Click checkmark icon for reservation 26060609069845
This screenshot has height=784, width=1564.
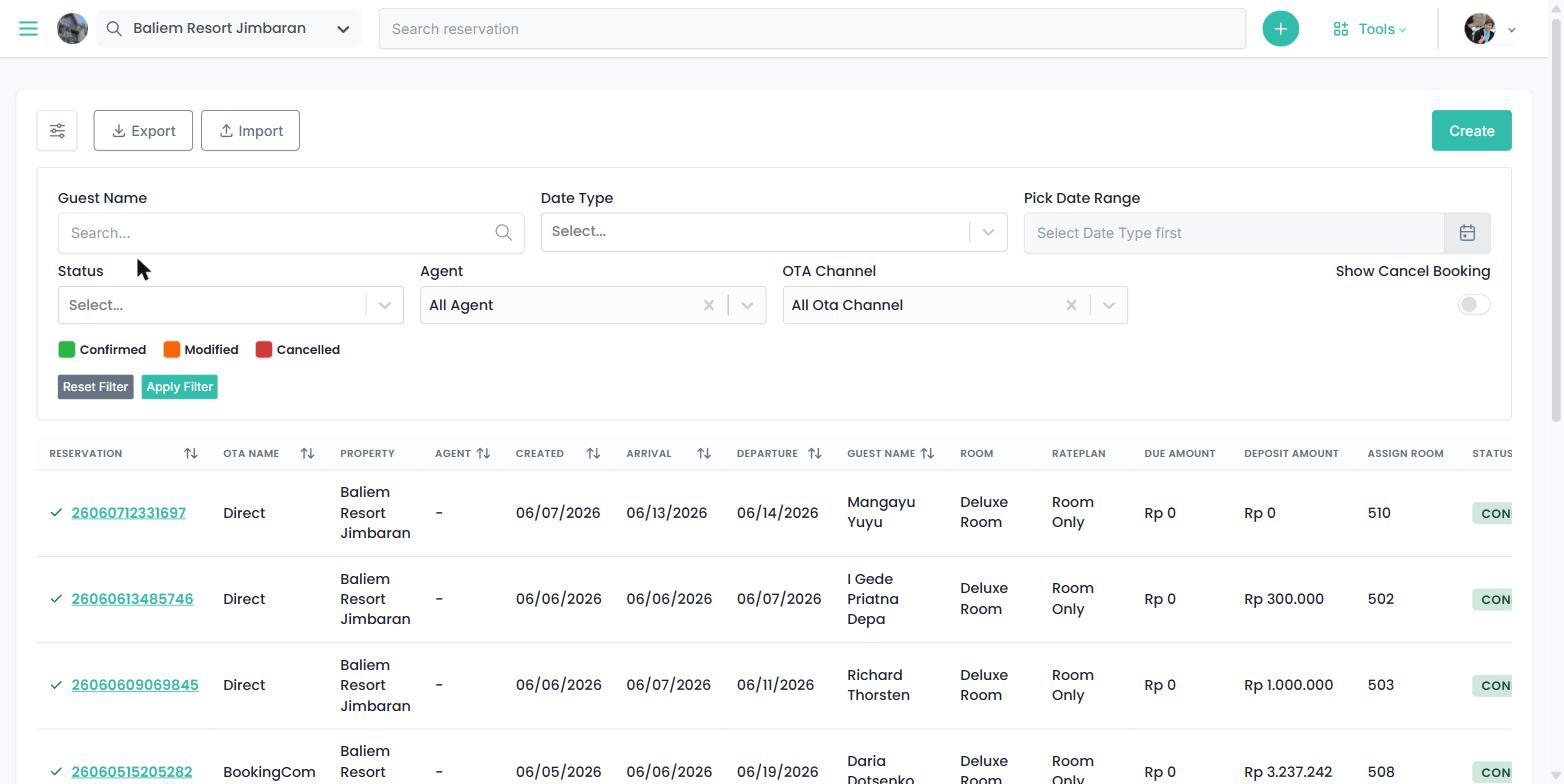point(56,685)
